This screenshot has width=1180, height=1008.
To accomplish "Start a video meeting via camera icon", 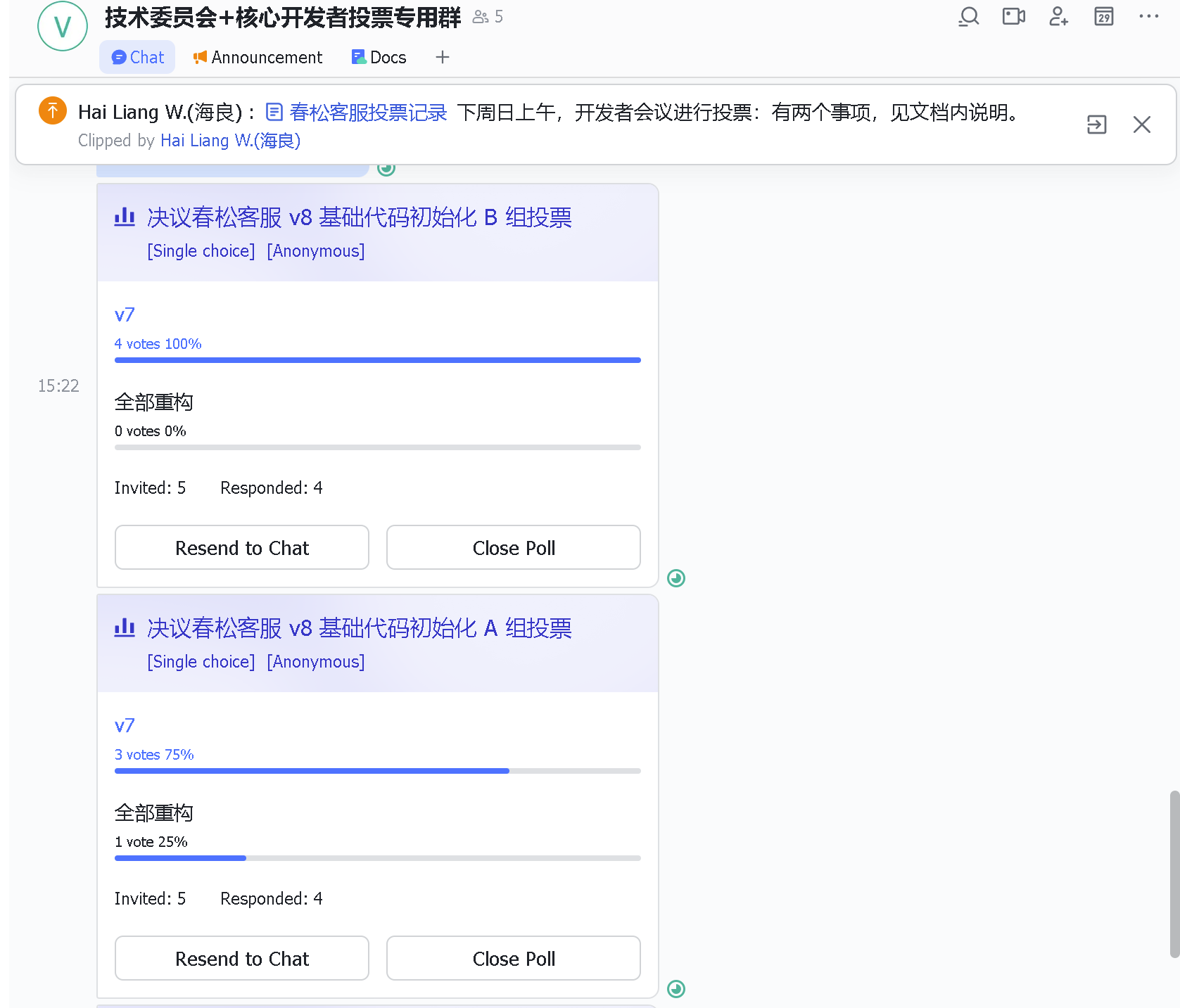I will (1013, 16).
